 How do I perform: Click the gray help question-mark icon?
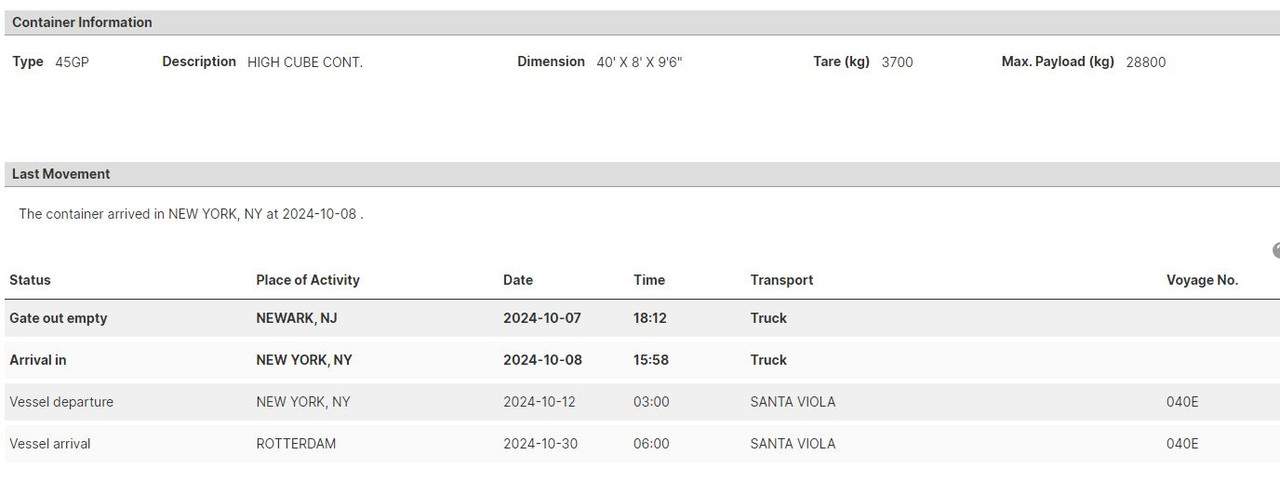point(1276,250)
